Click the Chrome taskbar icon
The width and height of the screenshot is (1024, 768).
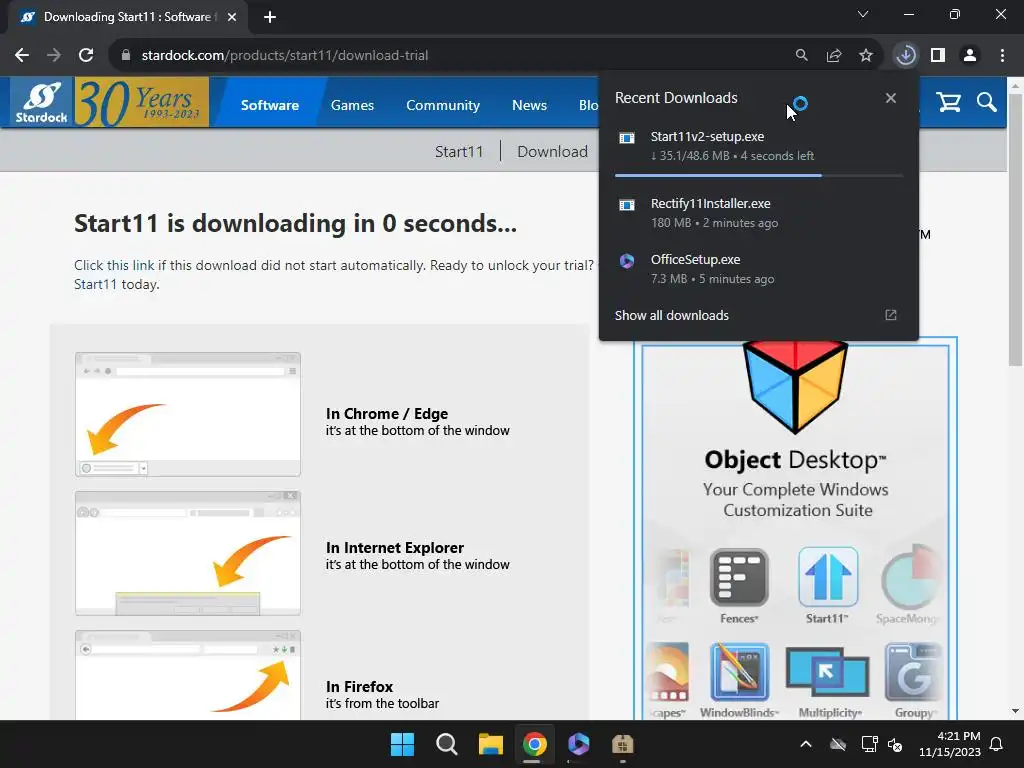point(534,744)
